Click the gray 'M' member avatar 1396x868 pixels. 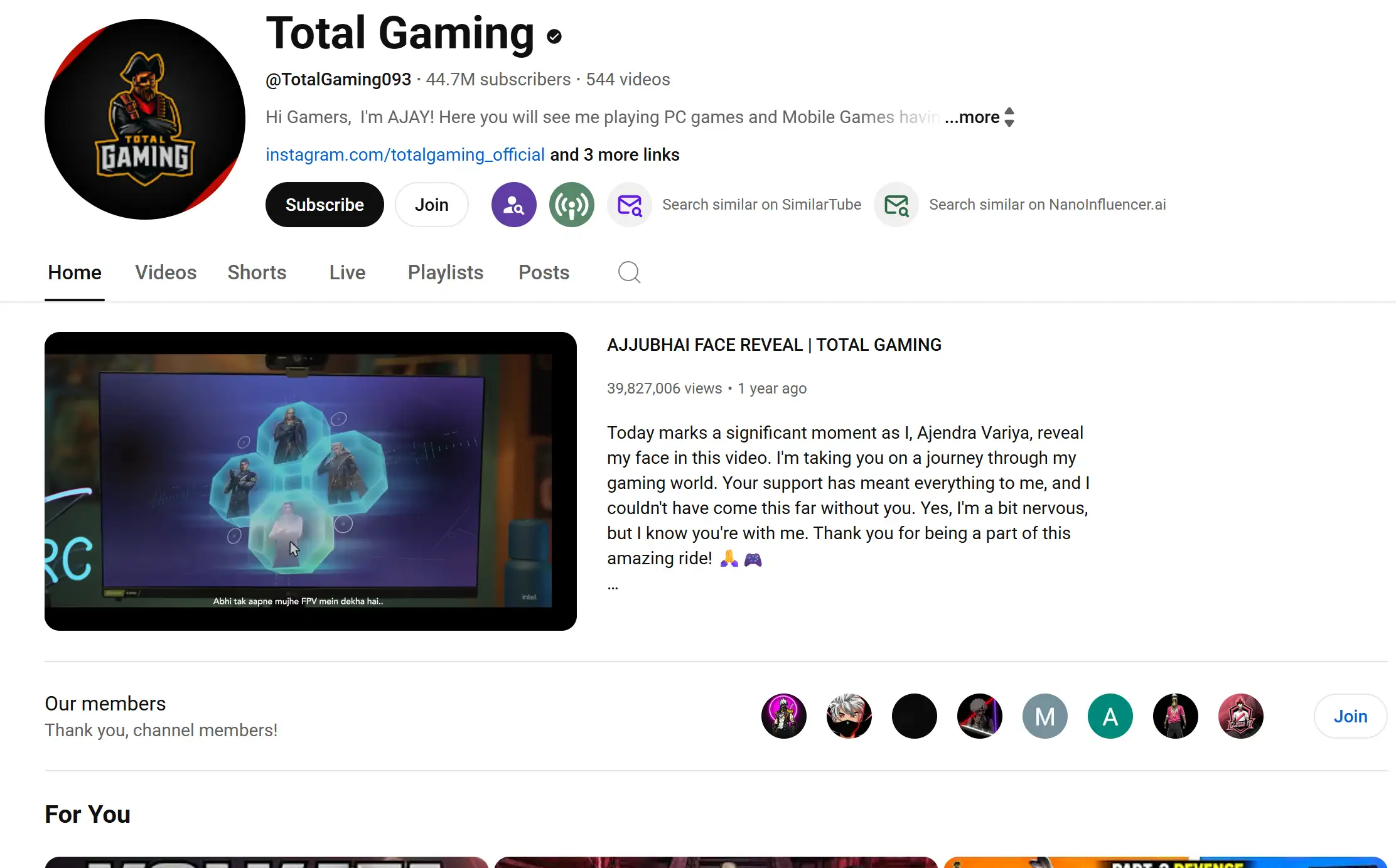pyautogui.click(x=1045, y=716)
